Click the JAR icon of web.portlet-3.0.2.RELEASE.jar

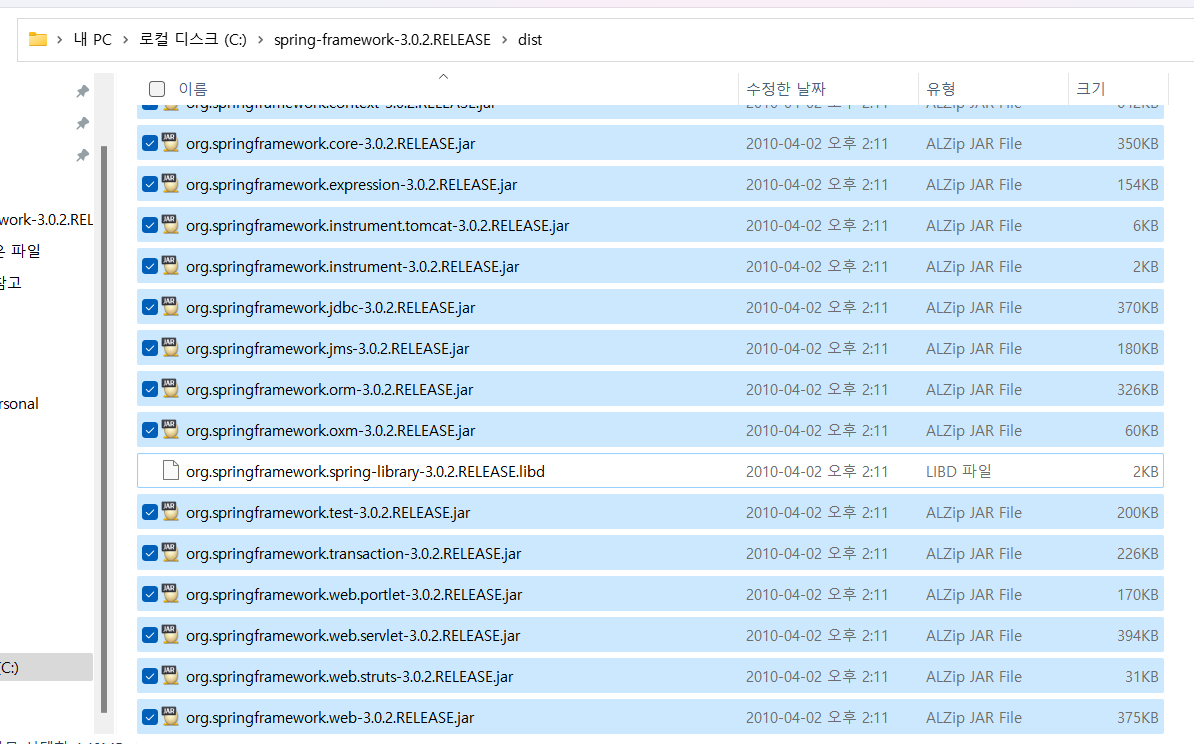tap(171, 595)
